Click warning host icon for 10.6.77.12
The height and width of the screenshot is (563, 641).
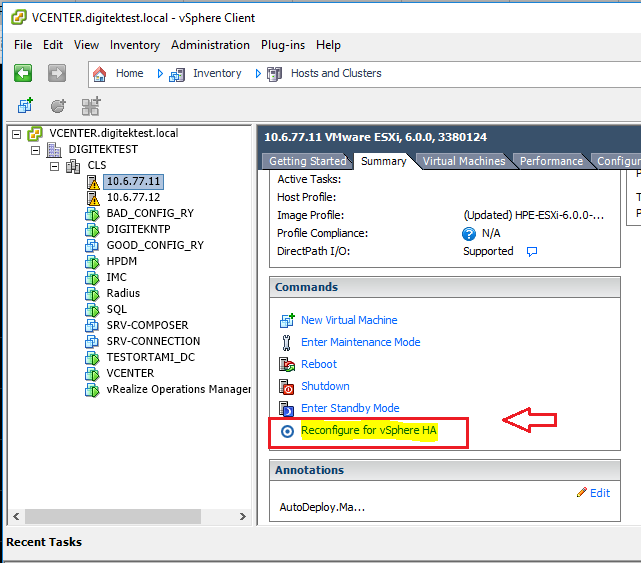[x=93, y=198]
